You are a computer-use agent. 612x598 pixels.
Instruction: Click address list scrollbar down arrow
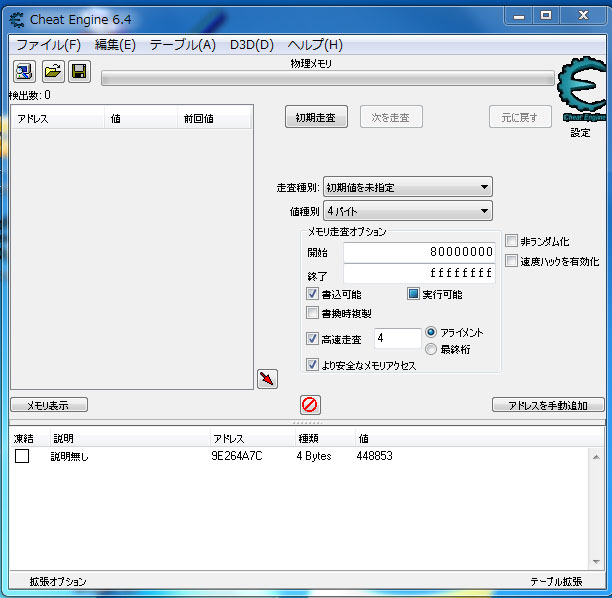[596, 562]
